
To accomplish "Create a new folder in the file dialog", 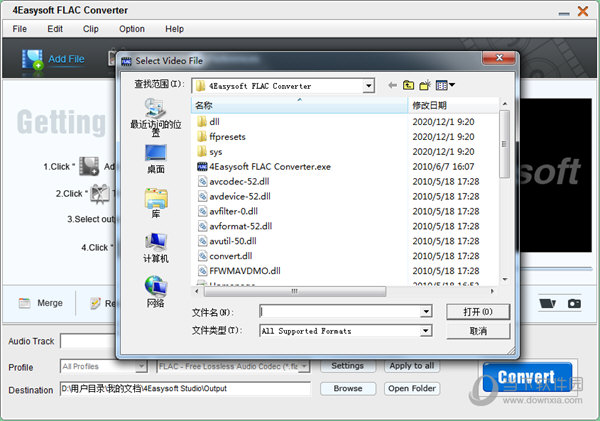I will point(425,85).
